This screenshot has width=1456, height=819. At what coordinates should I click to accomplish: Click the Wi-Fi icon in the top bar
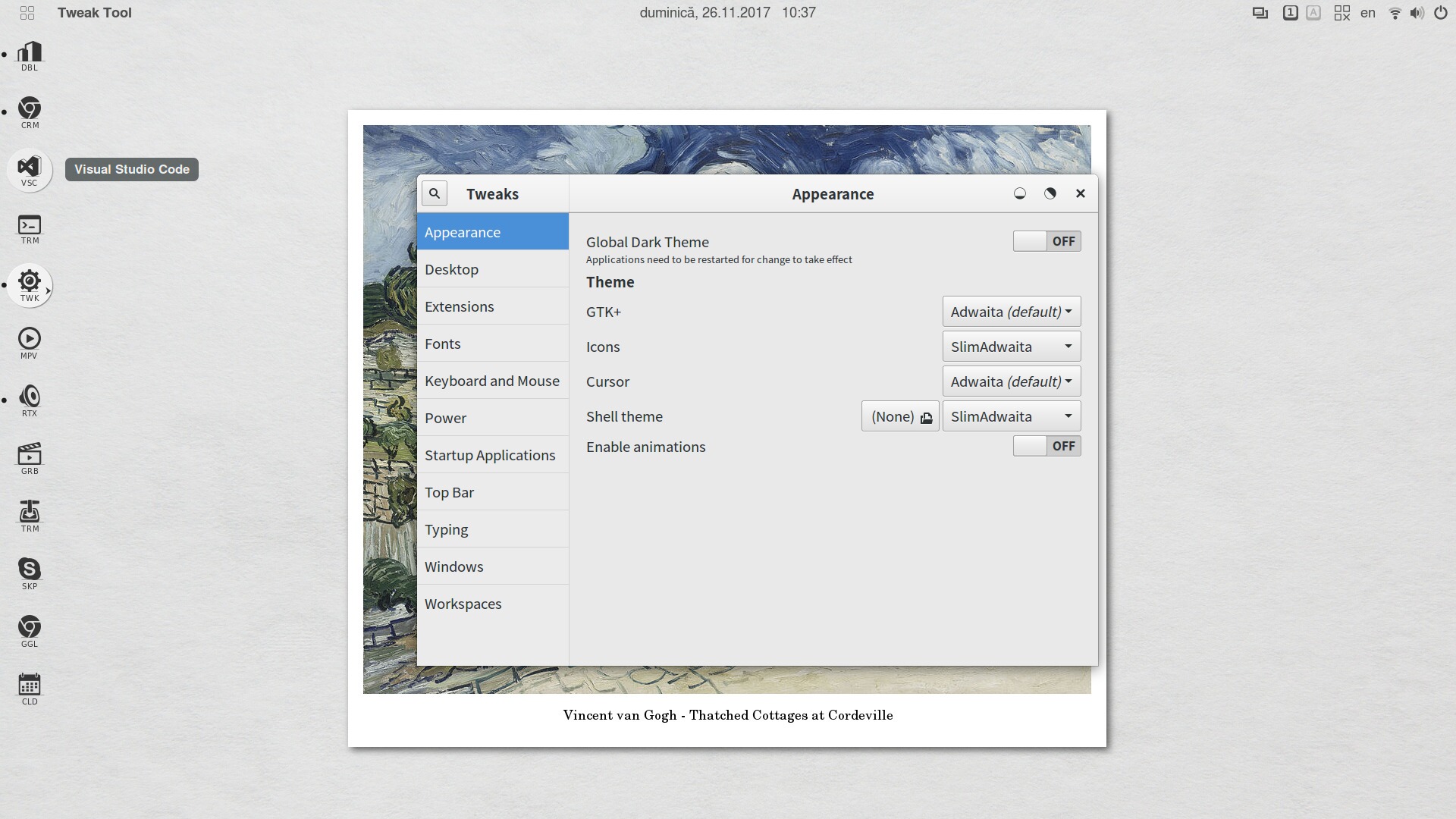point(1394,13)
